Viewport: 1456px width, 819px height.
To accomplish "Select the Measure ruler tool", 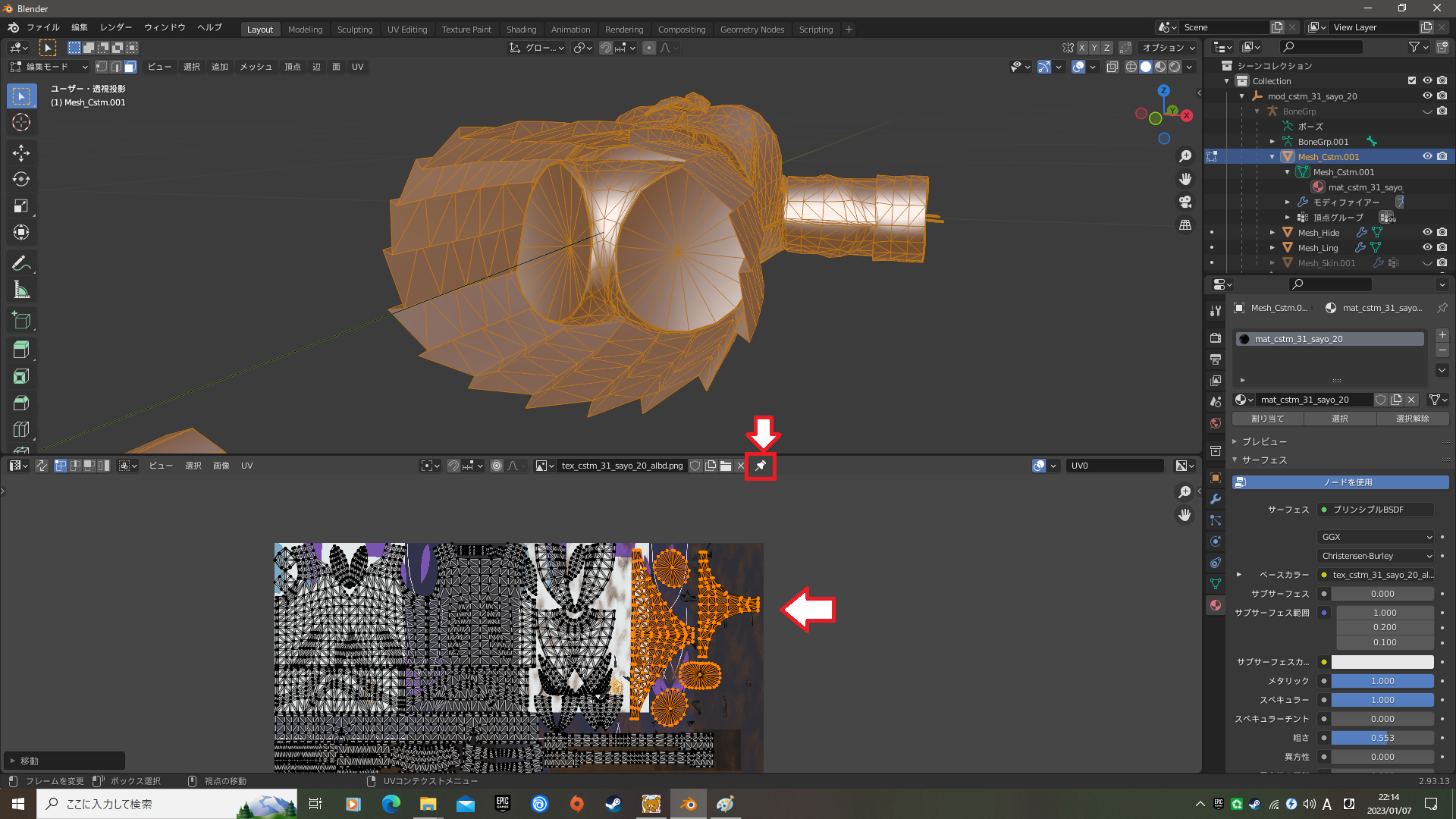I will coord(21,290).
